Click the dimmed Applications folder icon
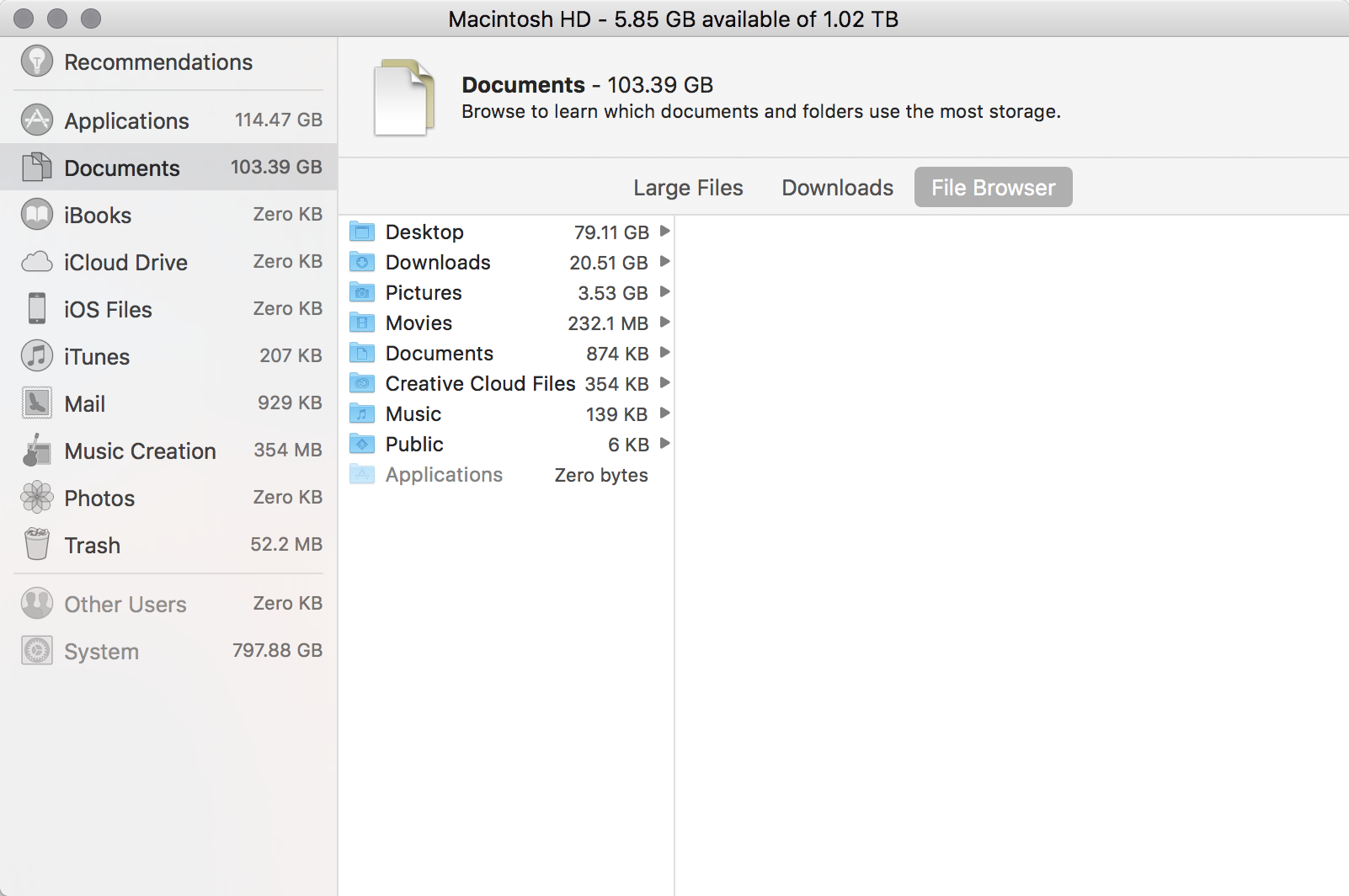Viewport: 1349px width, 896px height. click(x=362, y=474)
